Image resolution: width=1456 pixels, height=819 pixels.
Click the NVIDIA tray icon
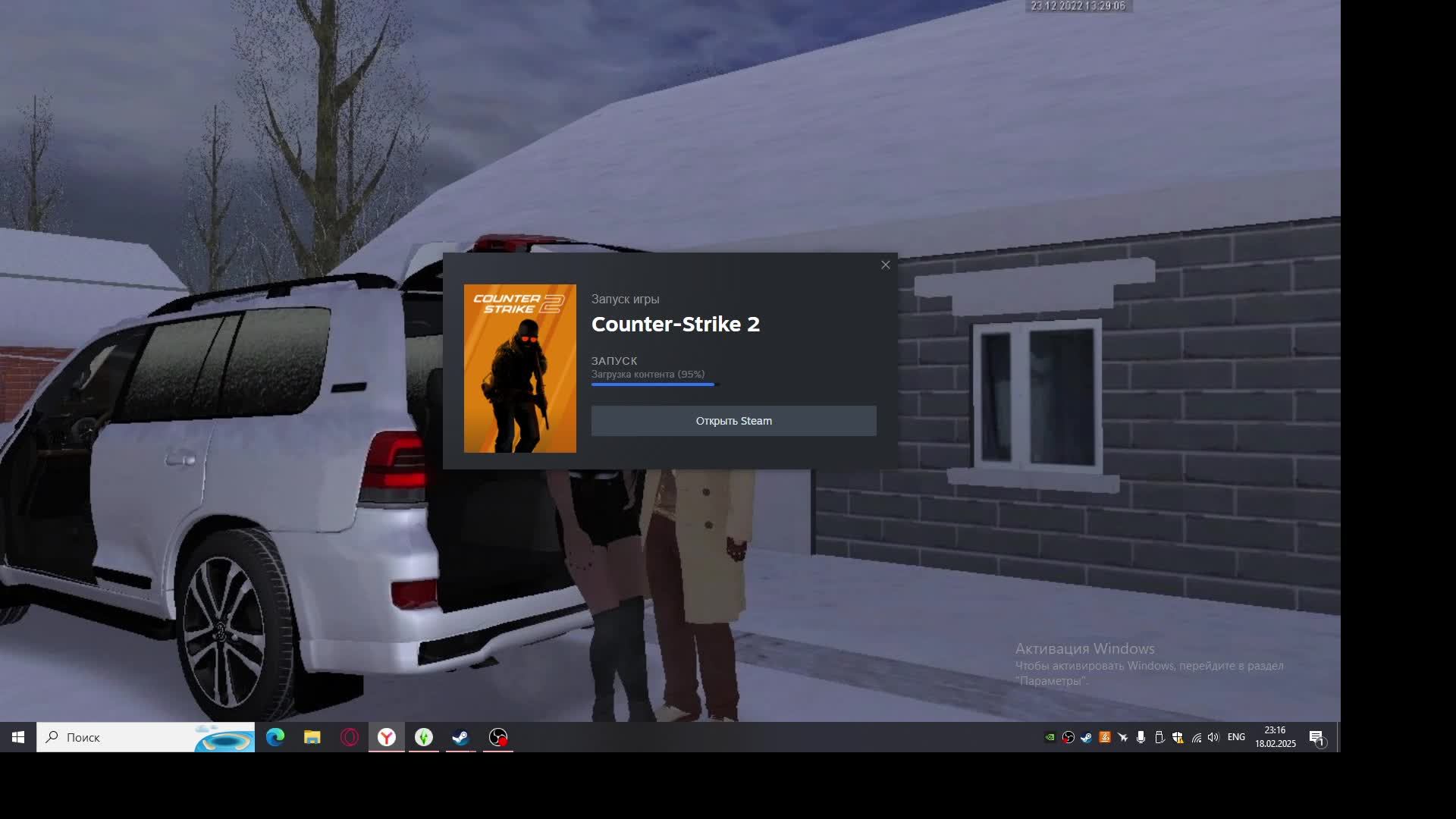(x=1050, y=737)
